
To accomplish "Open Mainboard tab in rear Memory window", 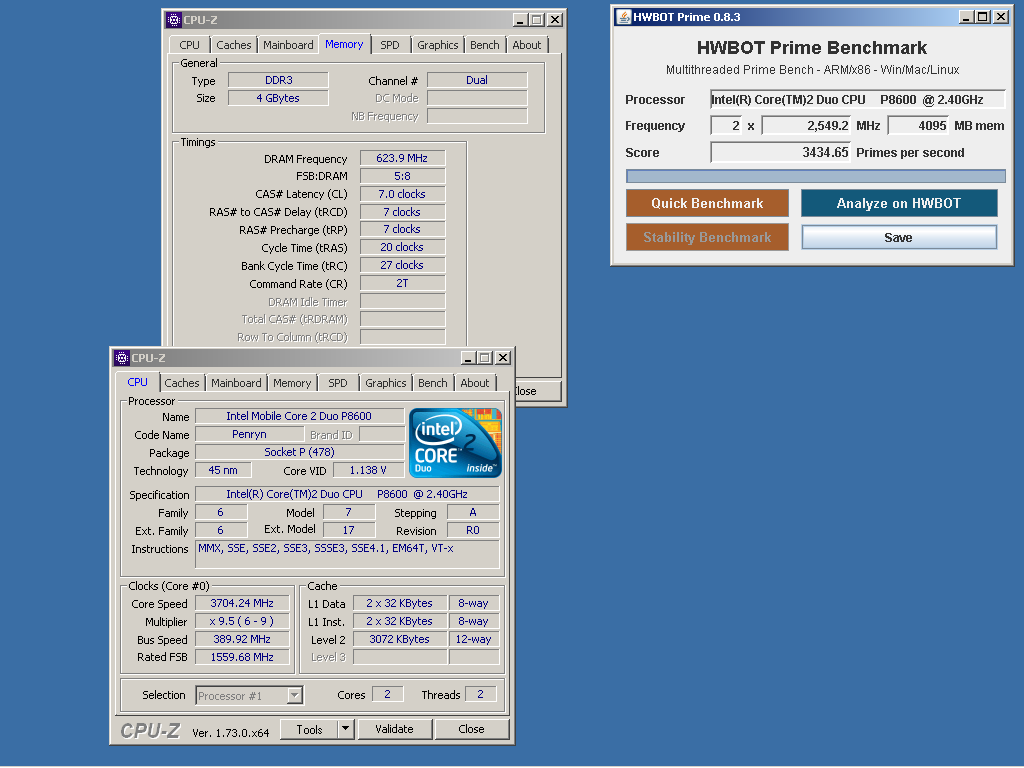I will 288,44.
